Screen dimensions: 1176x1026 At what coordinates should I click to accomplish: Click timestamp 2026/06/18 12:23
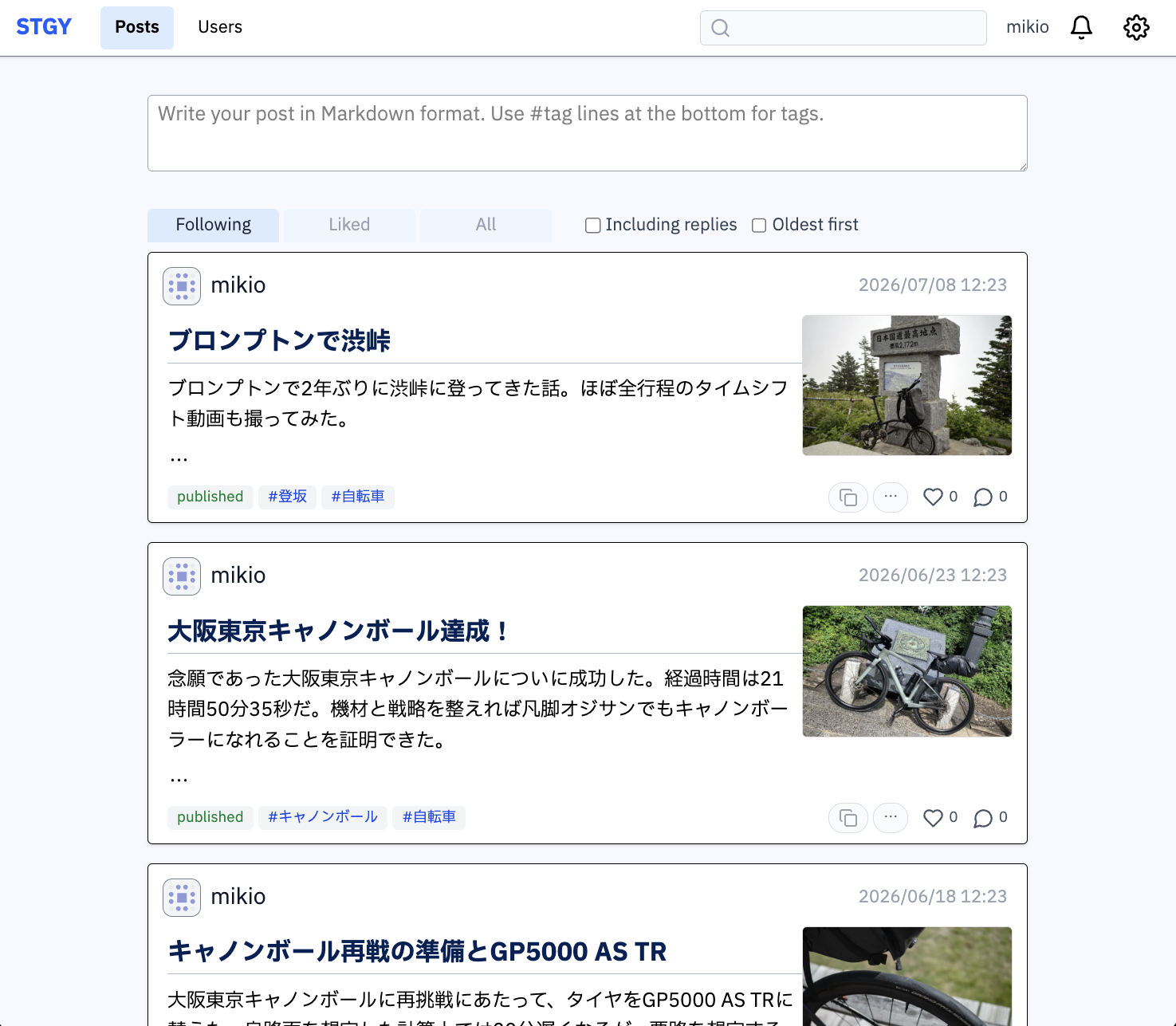point(933,897)
